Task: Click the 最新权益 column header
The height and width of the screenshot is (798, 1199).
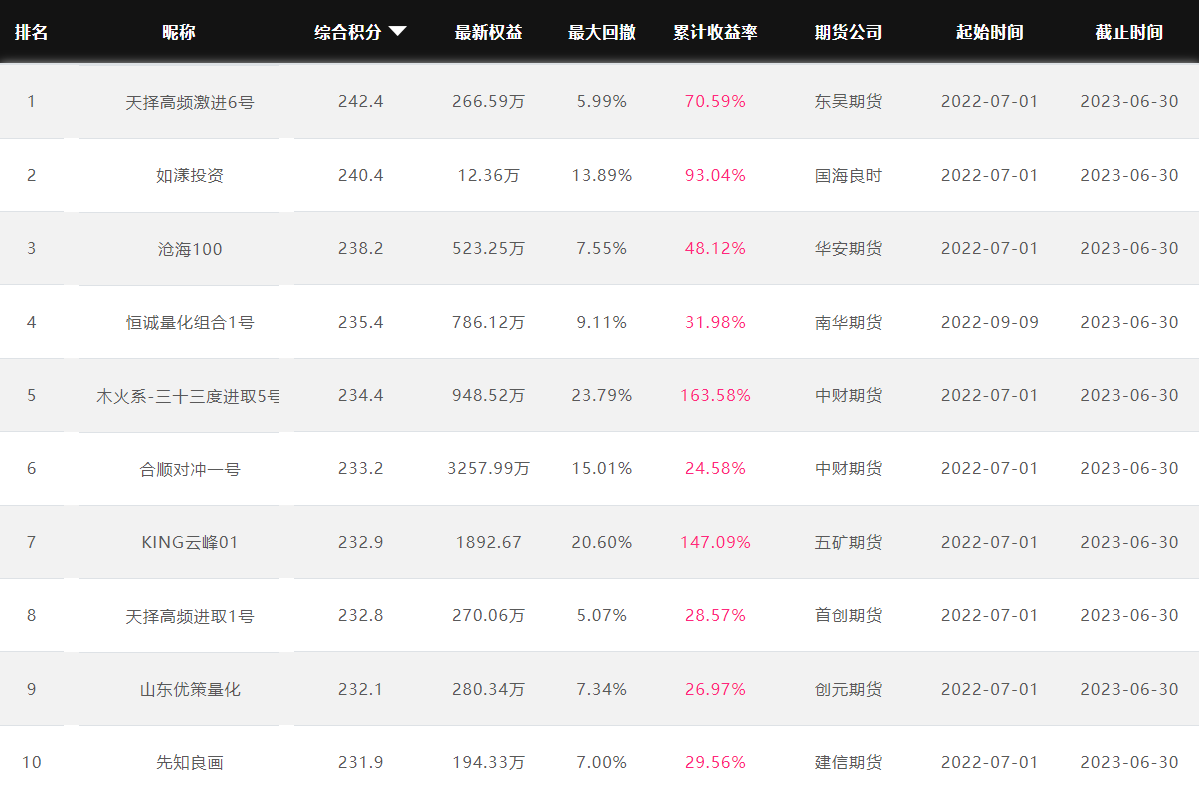Action: coord(489,32)
